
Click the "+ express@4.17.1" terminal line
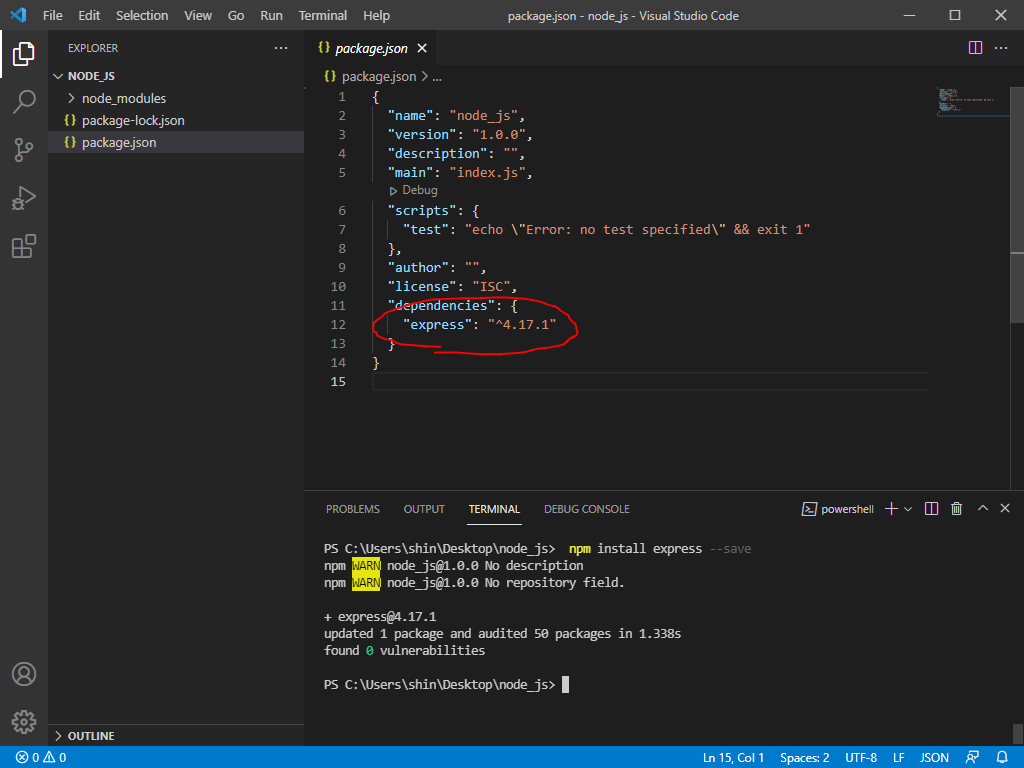pos(380,616)
